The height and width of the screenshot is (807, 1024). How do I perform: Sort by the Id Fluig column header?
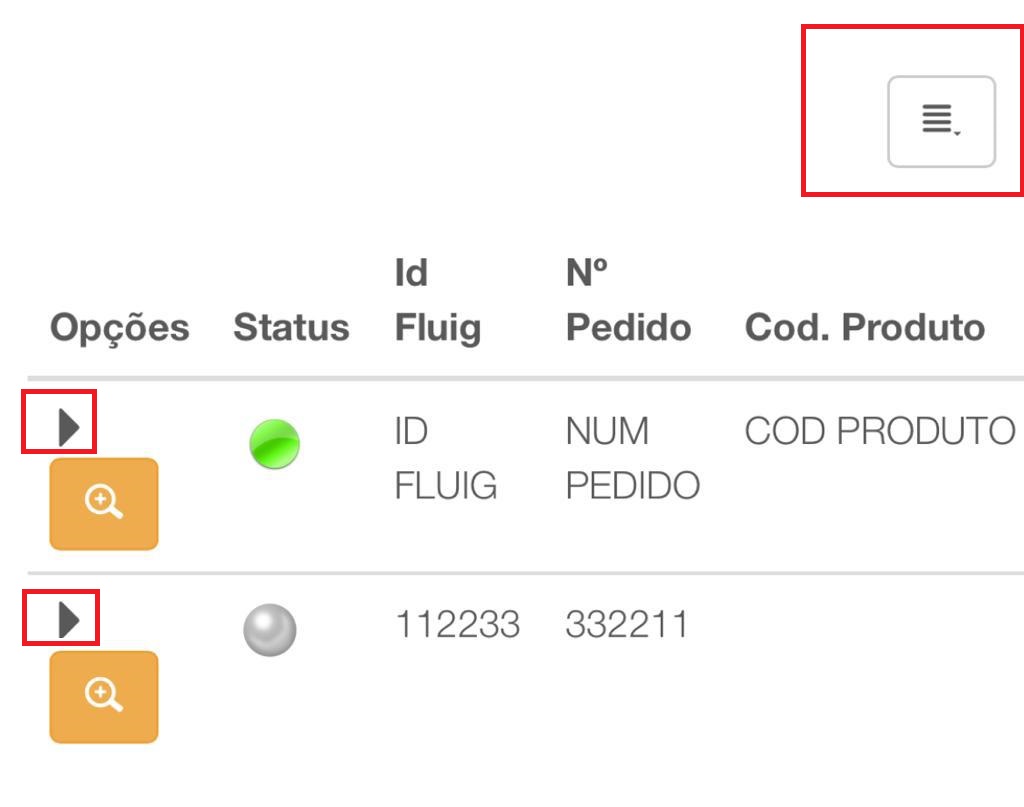(438, 300)
